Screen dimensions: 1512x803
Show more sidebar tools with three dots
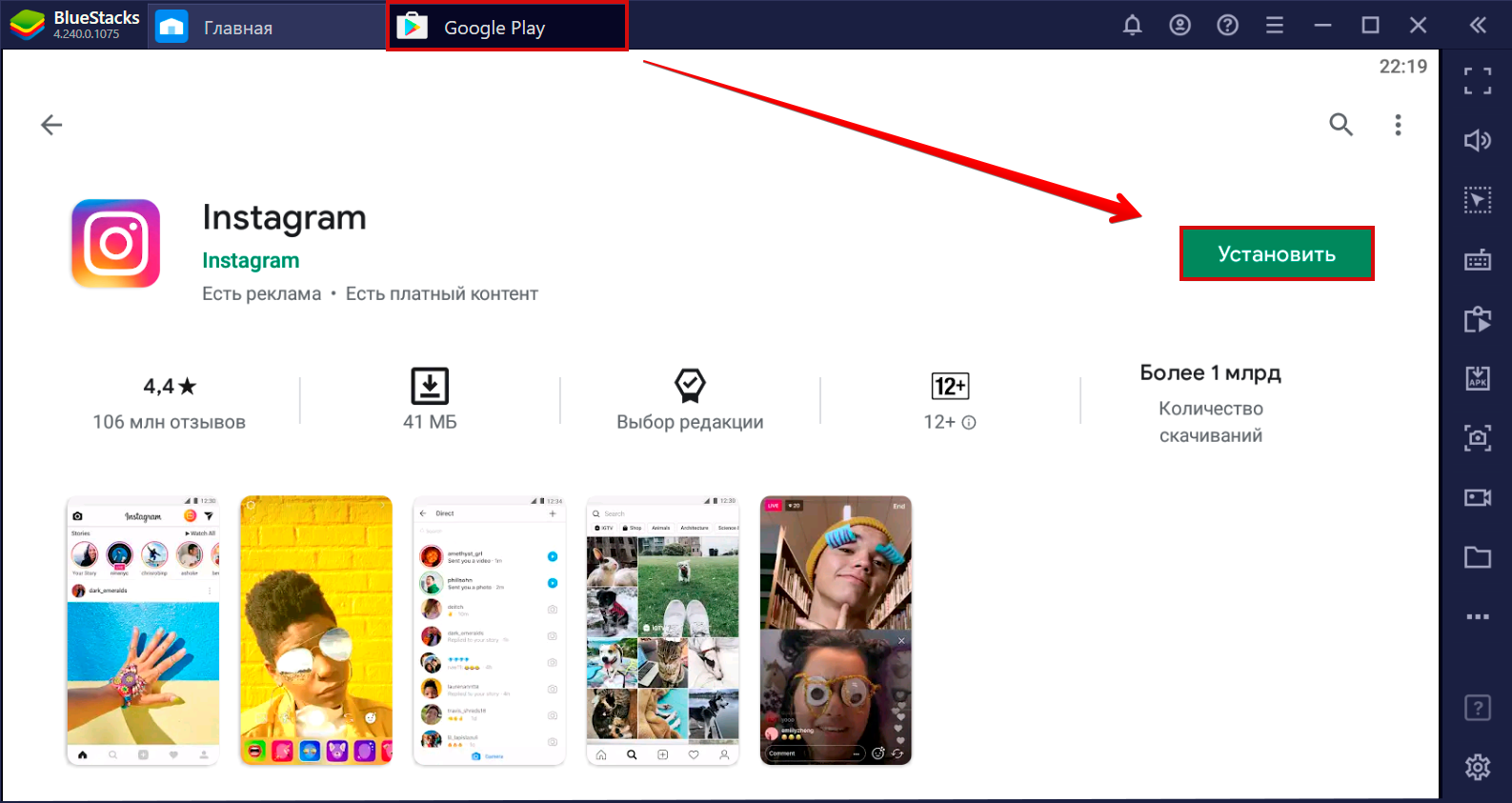pyautogui.click(x=1478, y=616)
